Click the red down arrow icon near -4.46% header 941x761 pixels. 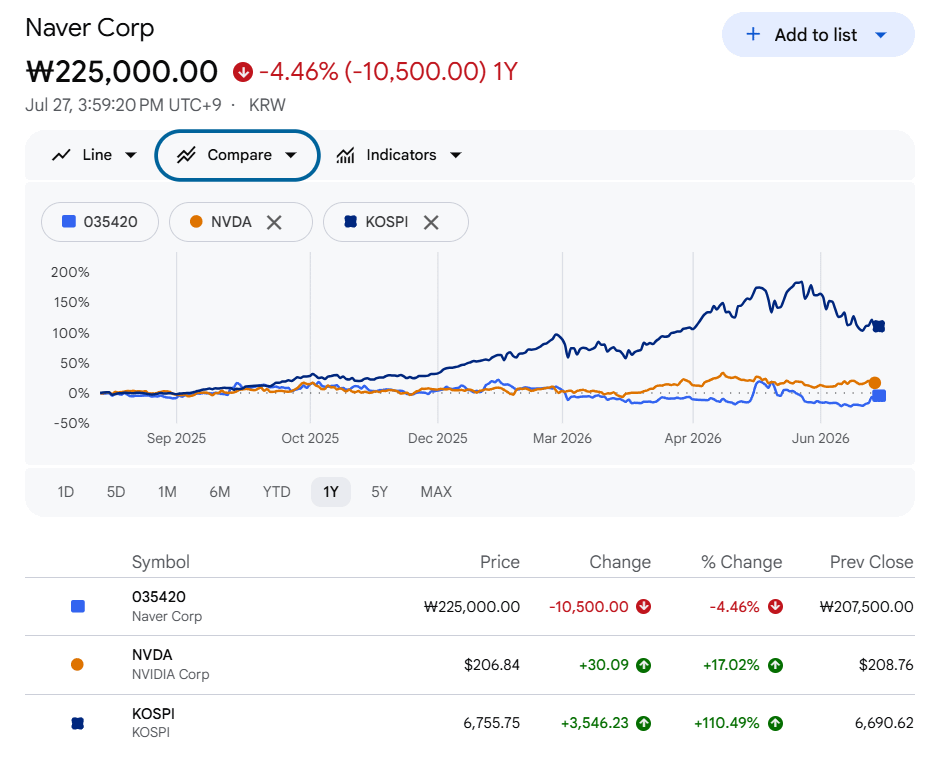(x=243, y=72)
